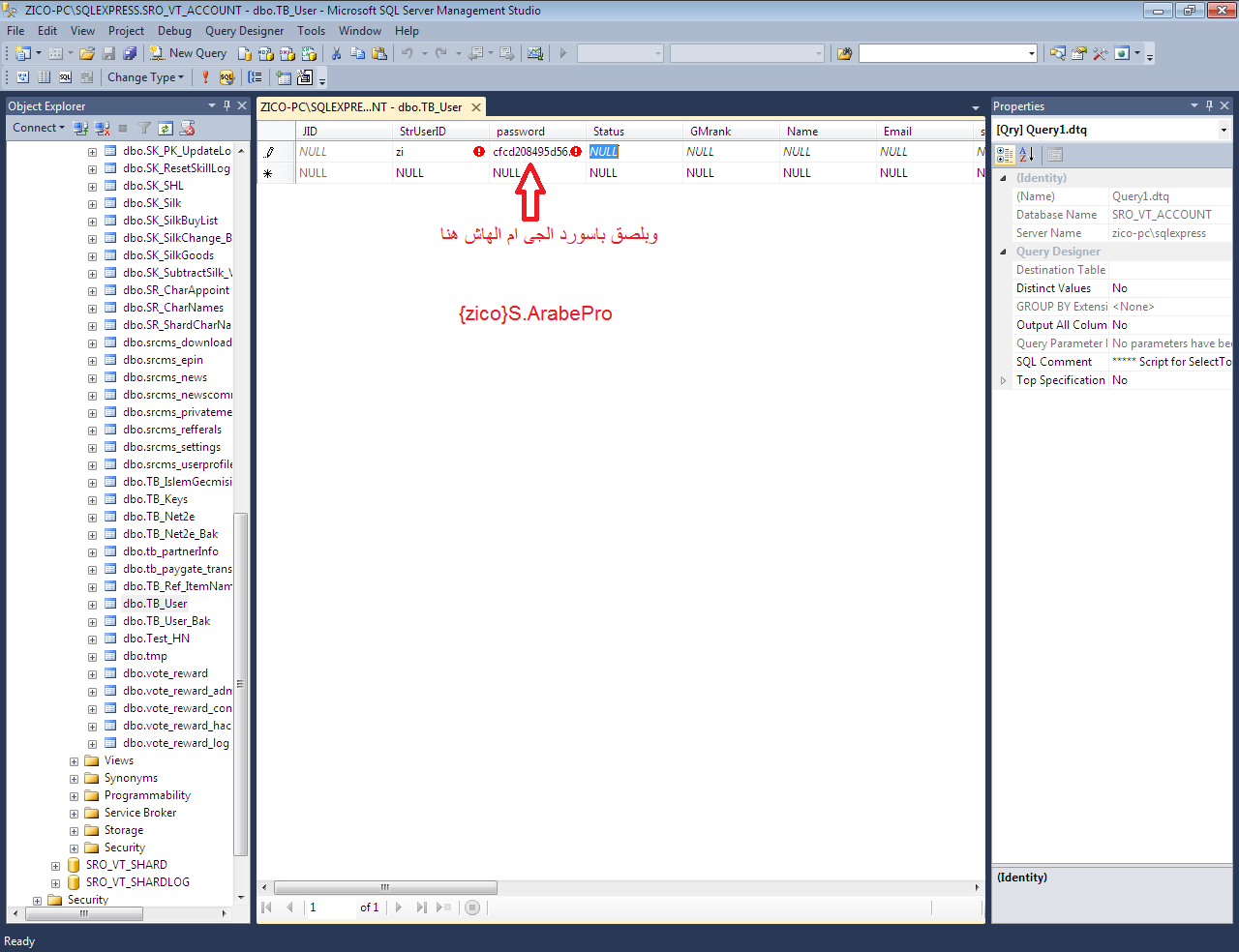Expand the SRO_VT_SHARDLOG database node

55,883
